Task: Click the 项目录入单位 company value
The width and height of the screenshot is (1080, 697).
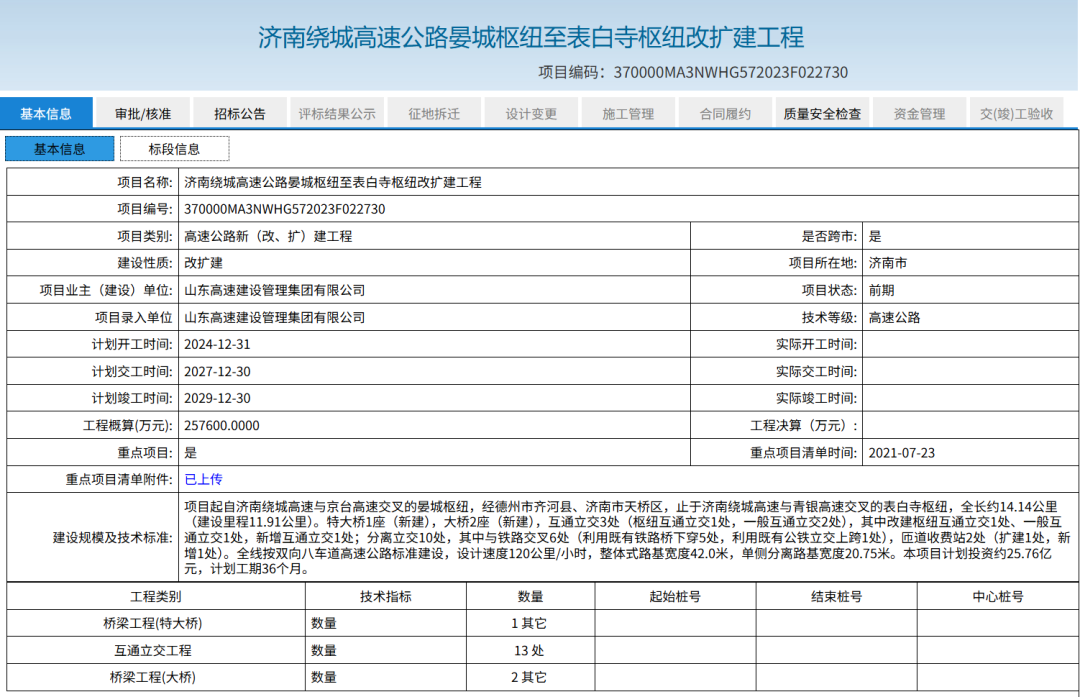Action: pos(274,318)
